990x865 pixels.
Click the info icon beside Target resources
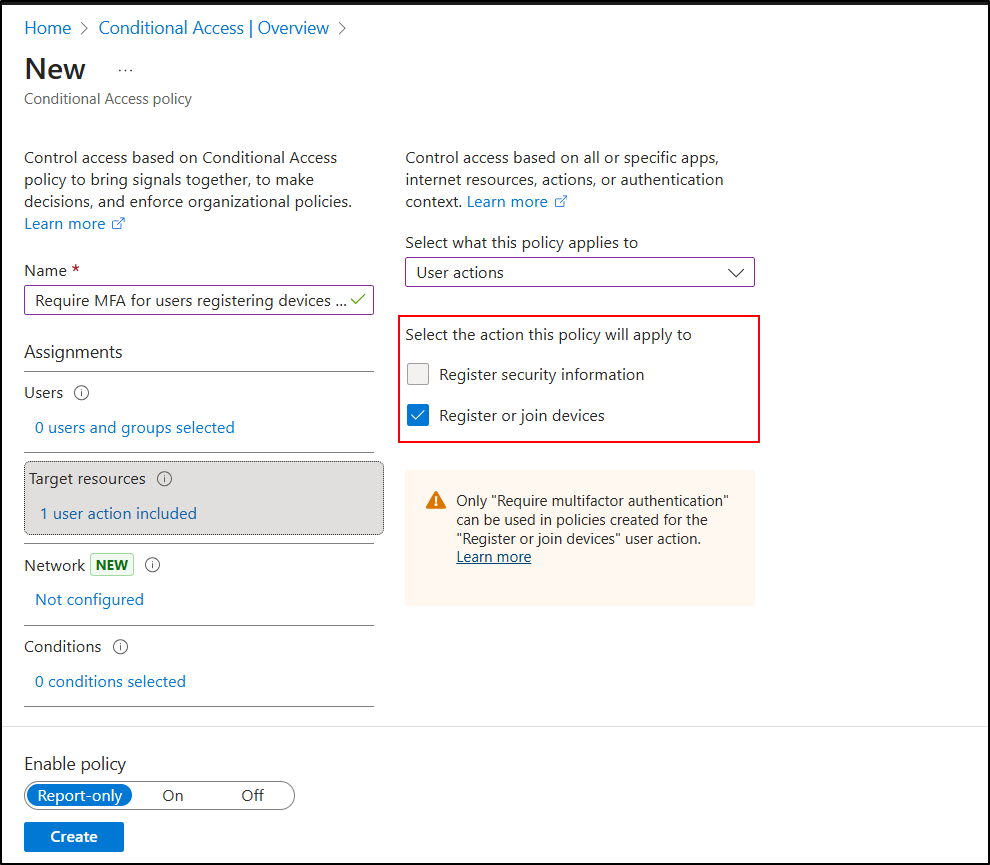pyautogui.click(x=165, y=479)
